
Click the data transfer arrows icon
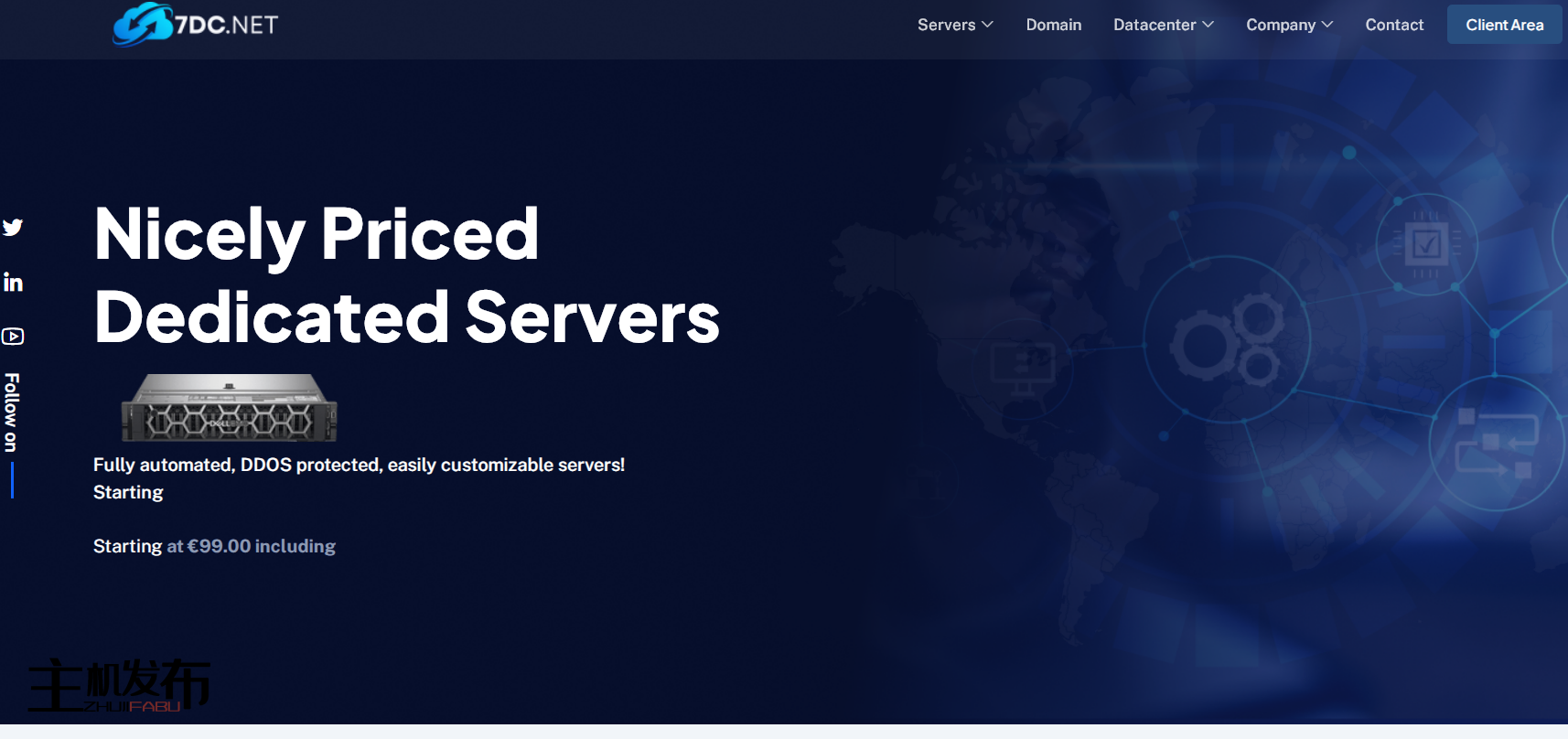[x=1495, y=444]
